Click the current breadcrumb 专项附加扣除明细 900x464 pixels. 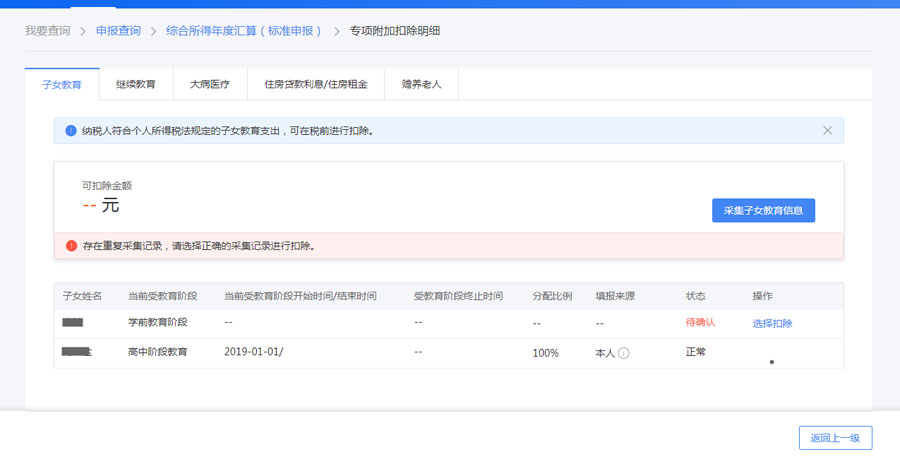coord(394,31)
